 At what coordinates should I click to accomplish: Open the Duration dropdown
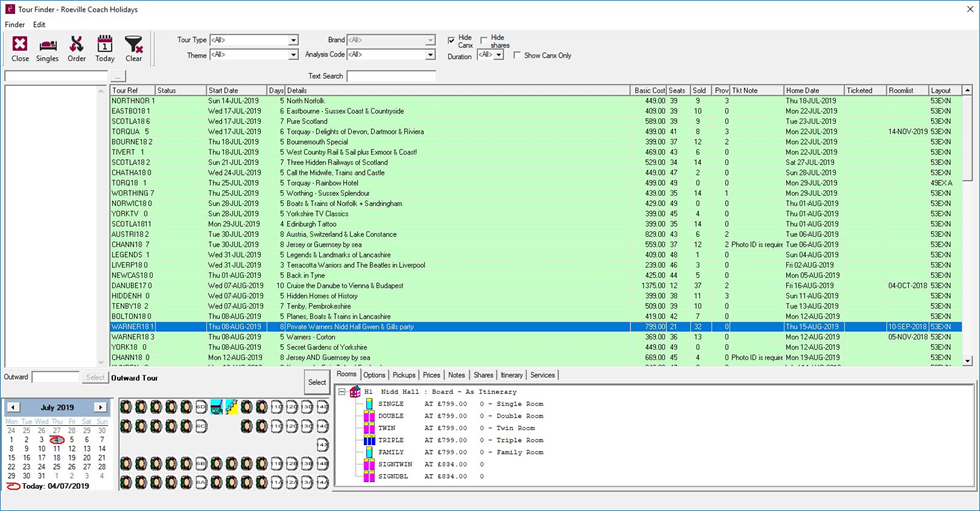point(499,55)
